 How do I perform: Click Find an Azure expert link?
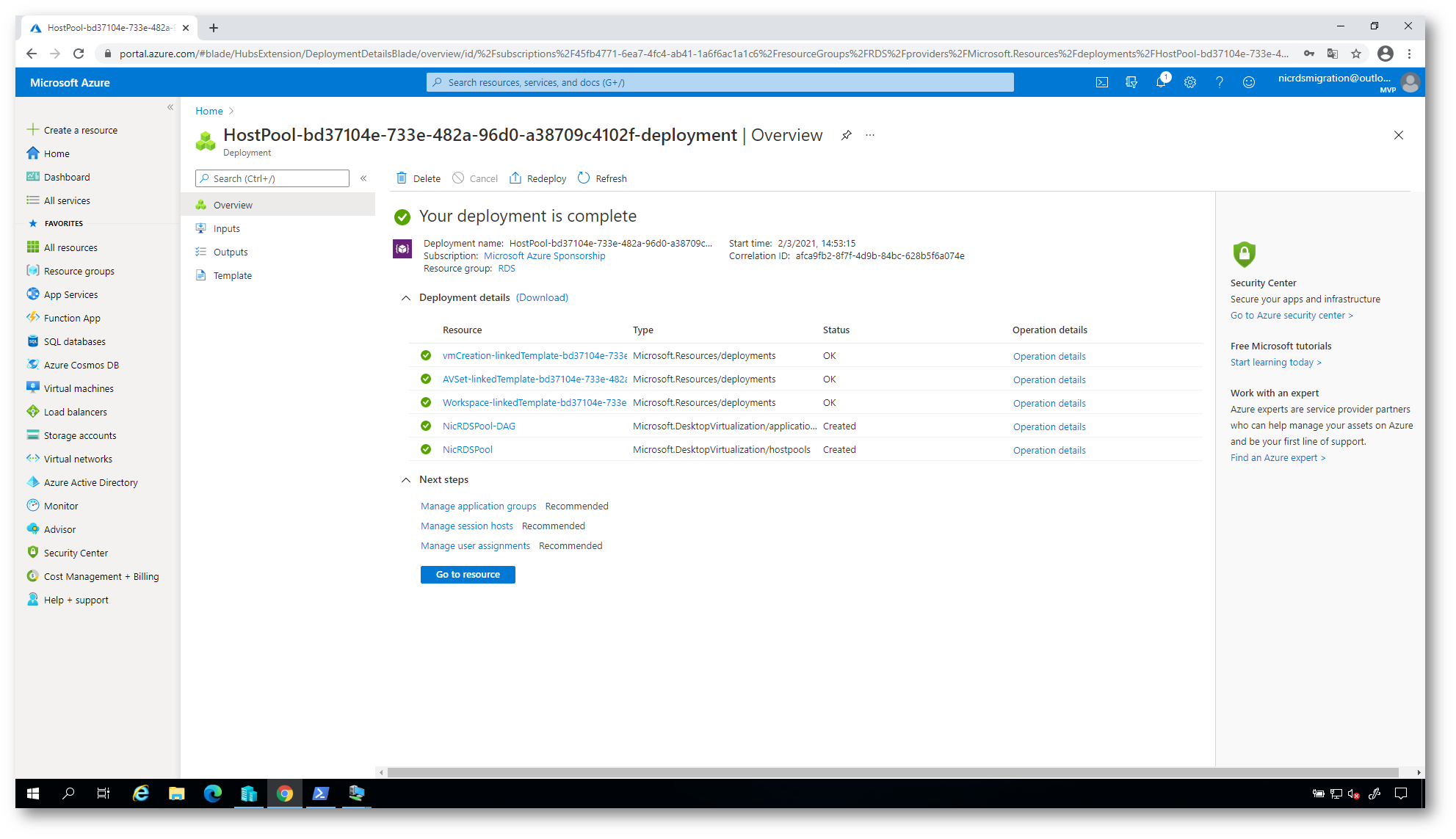point(1278,458)
